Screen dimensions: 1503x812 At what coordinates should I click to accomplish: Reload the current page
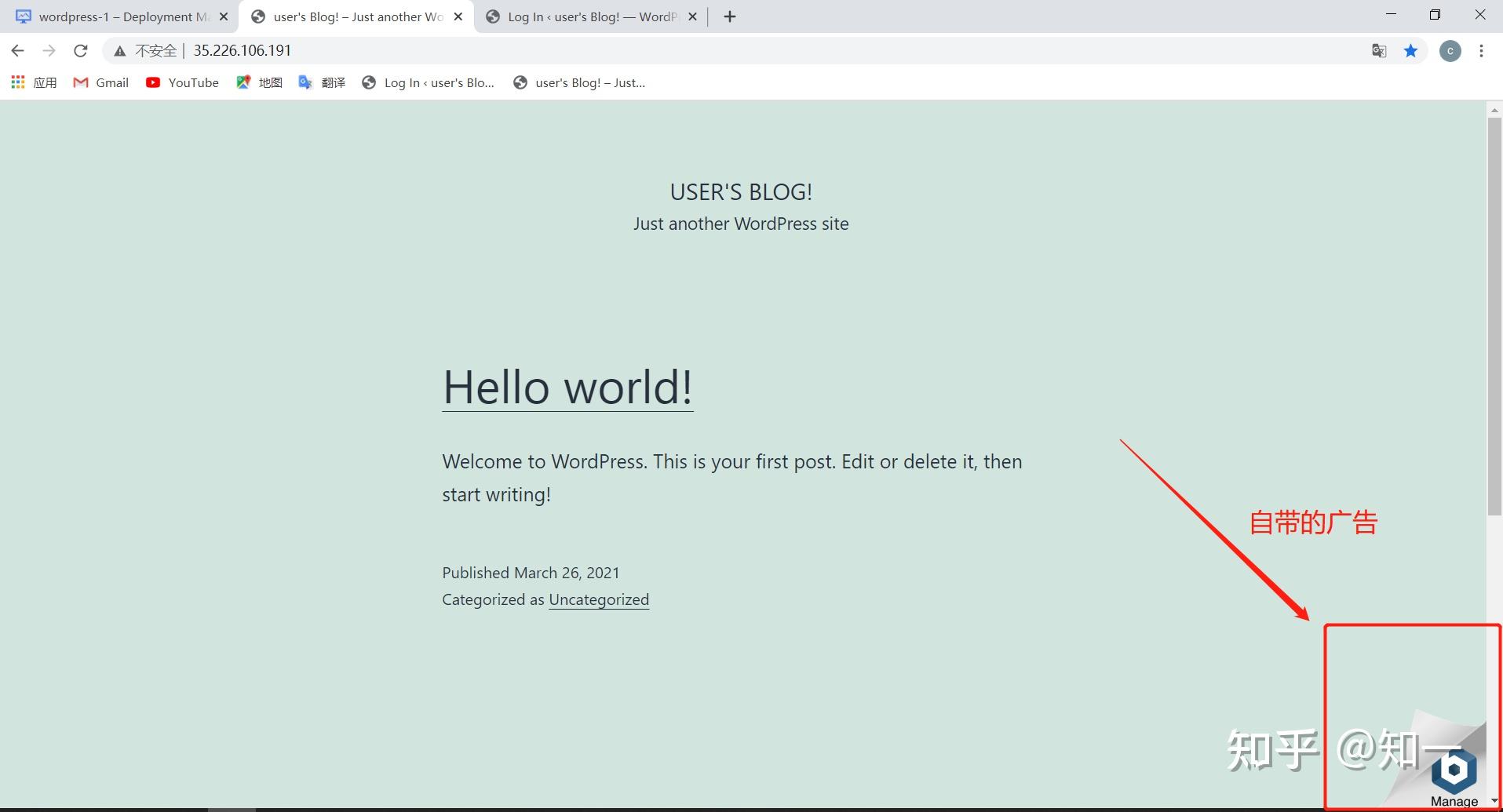pos(80,51)
